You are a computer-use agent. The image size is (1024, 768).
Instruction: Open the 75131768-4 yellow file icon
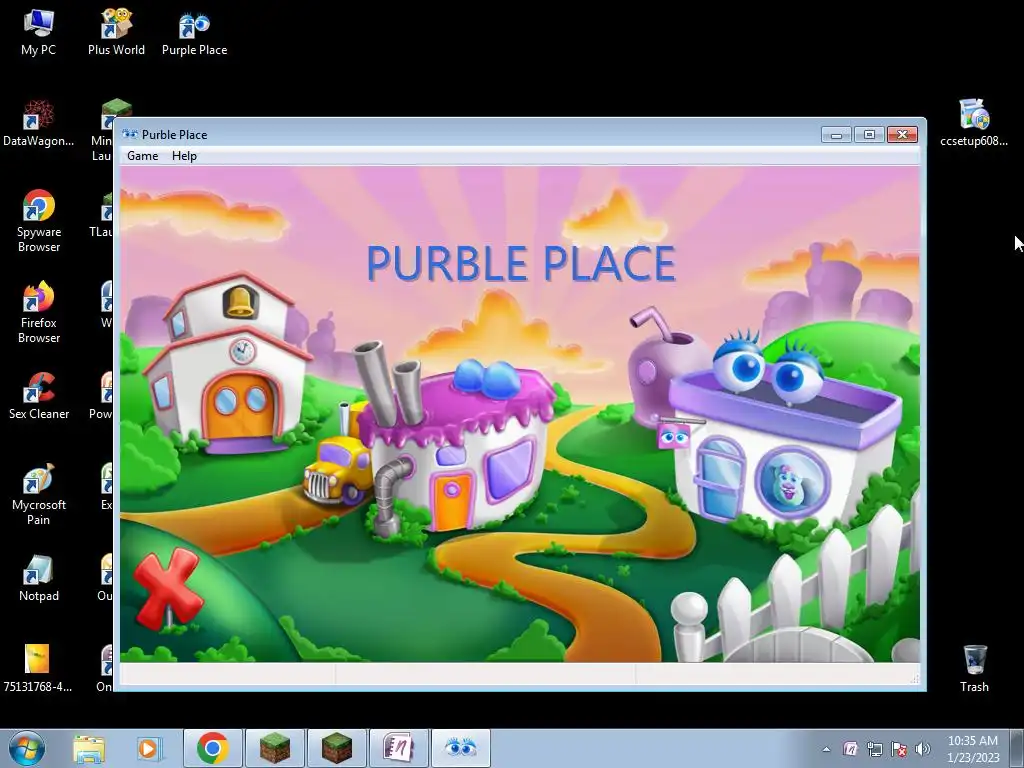(37, 668)
